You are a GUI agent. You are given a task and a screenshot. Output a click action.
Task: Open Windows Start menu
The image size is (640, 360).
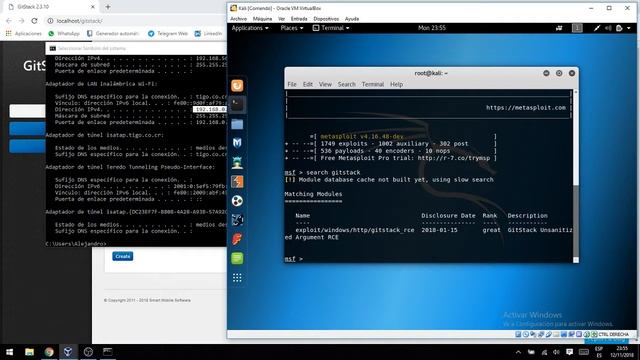9,352
